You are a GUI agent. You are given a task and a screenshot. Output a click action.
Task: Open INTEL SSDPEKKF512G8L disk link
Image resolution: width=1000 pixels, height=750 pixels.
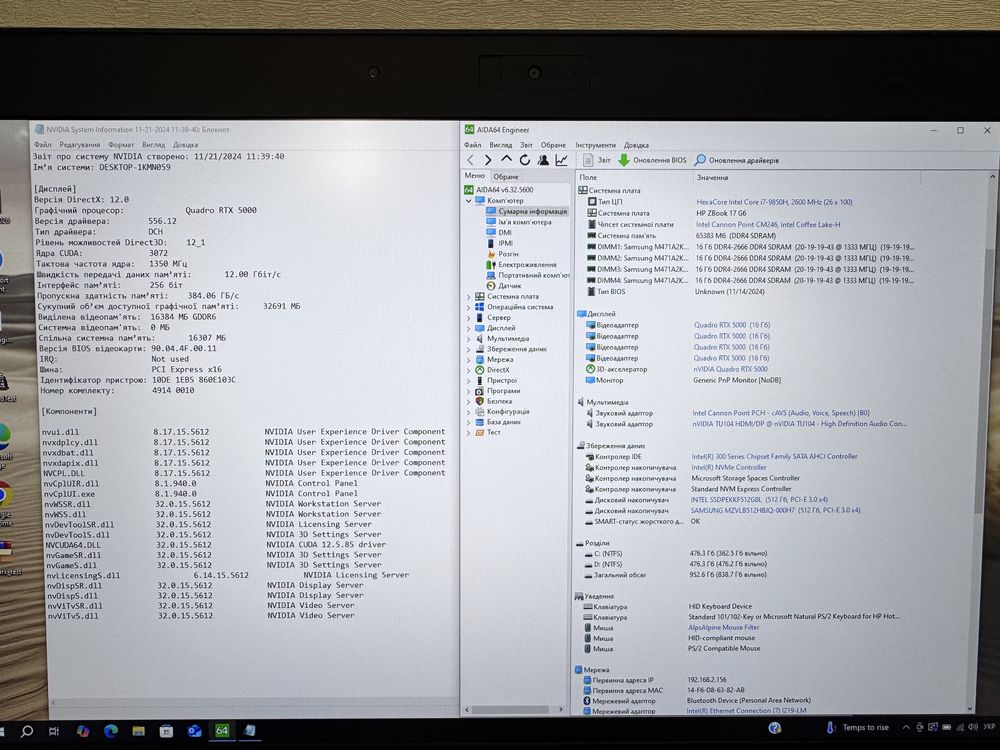(x=759, y=500)
